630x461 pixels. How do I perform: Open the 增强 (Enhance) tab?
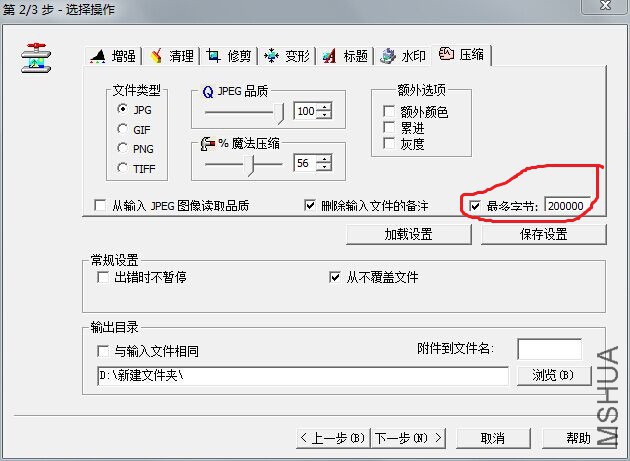(x=113, y=56)
